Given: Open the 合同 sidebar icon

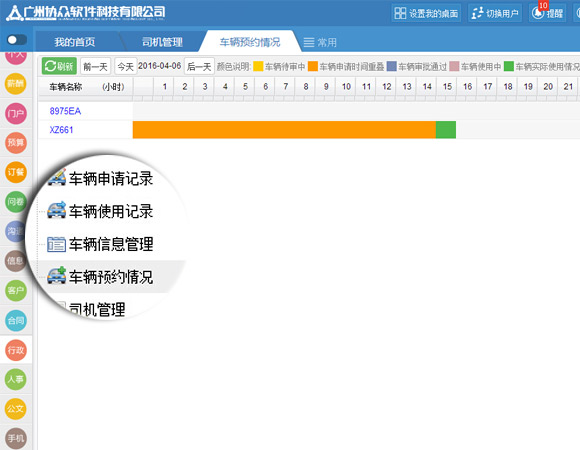Looking at the screenshot, I should tap(16, 320).
